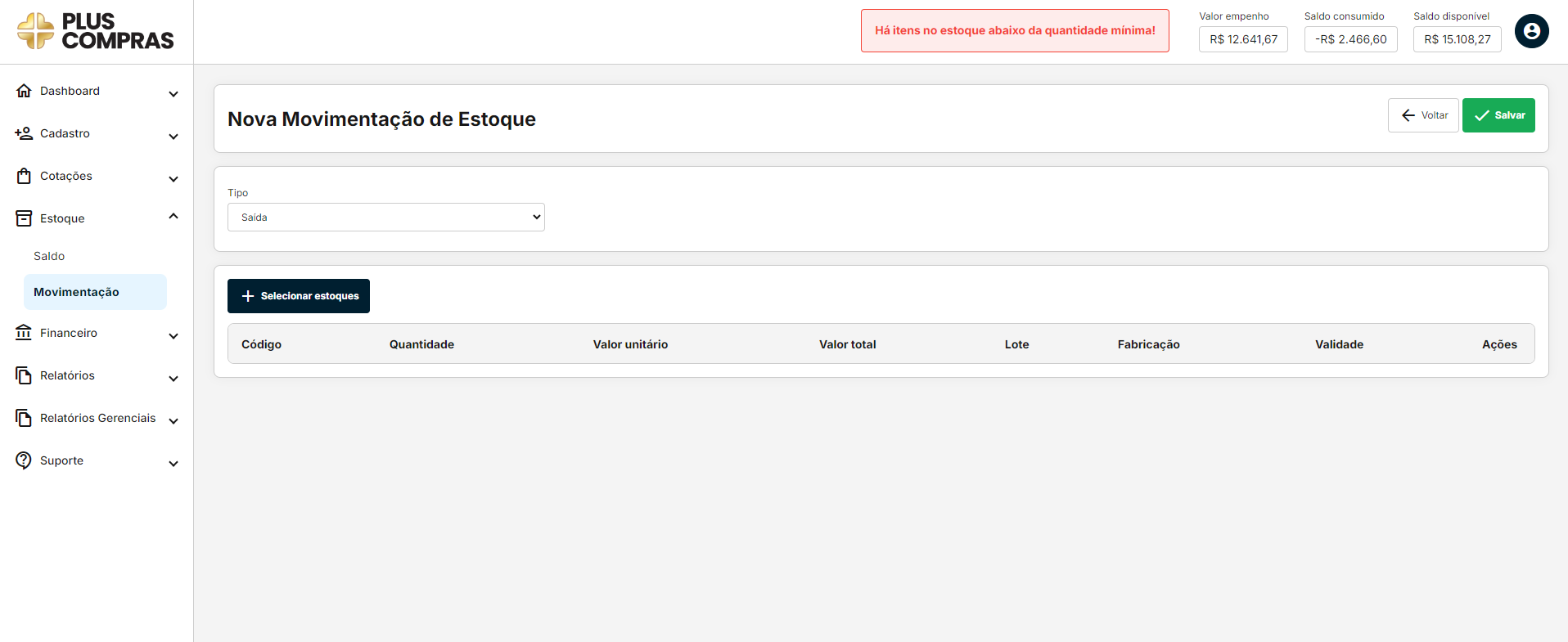Expand the Financeiro menu chevron
The image size is (1568, 642).
click(173, 336)
